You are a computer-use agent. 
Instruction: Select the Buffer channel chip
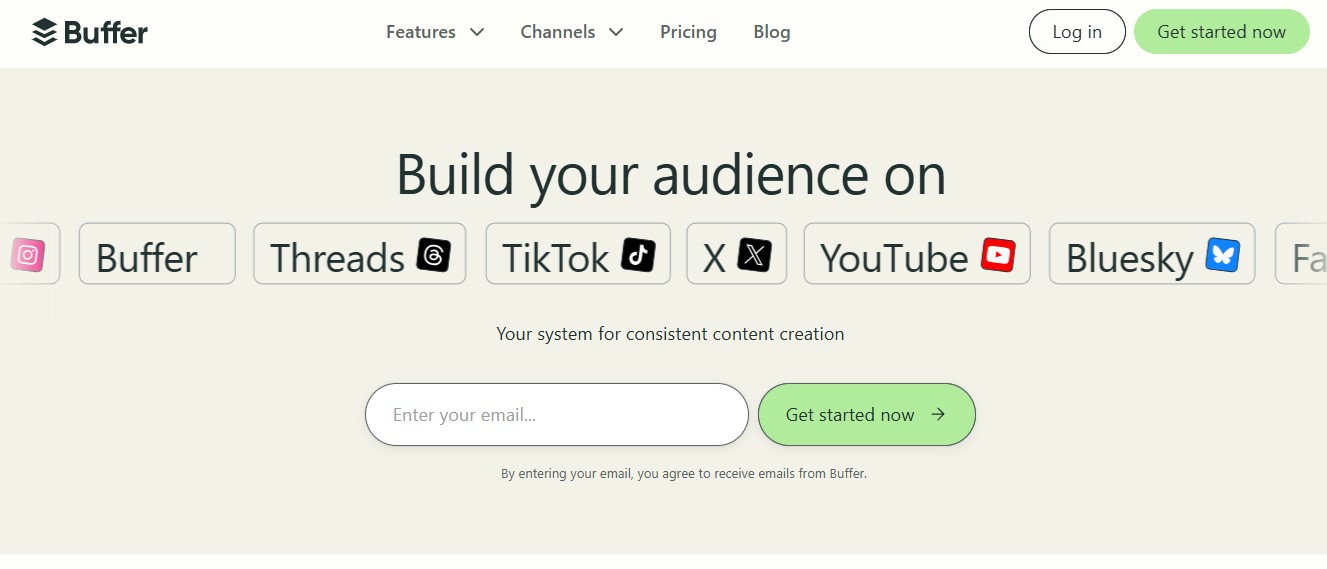click(157, 254)
